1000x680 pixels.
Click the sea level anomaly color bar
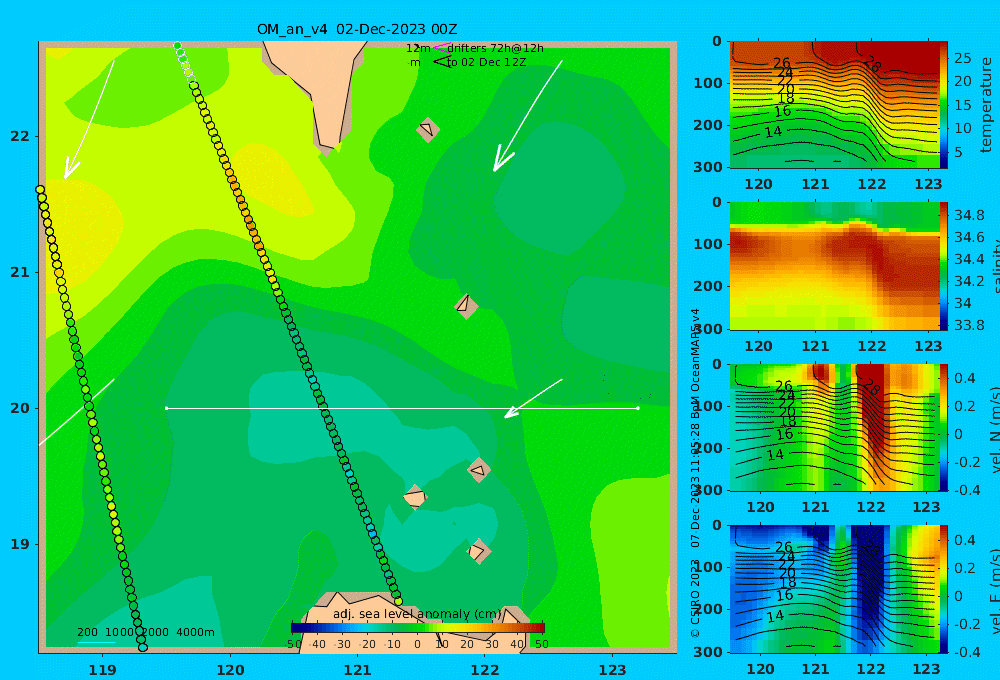coord(418,628)
